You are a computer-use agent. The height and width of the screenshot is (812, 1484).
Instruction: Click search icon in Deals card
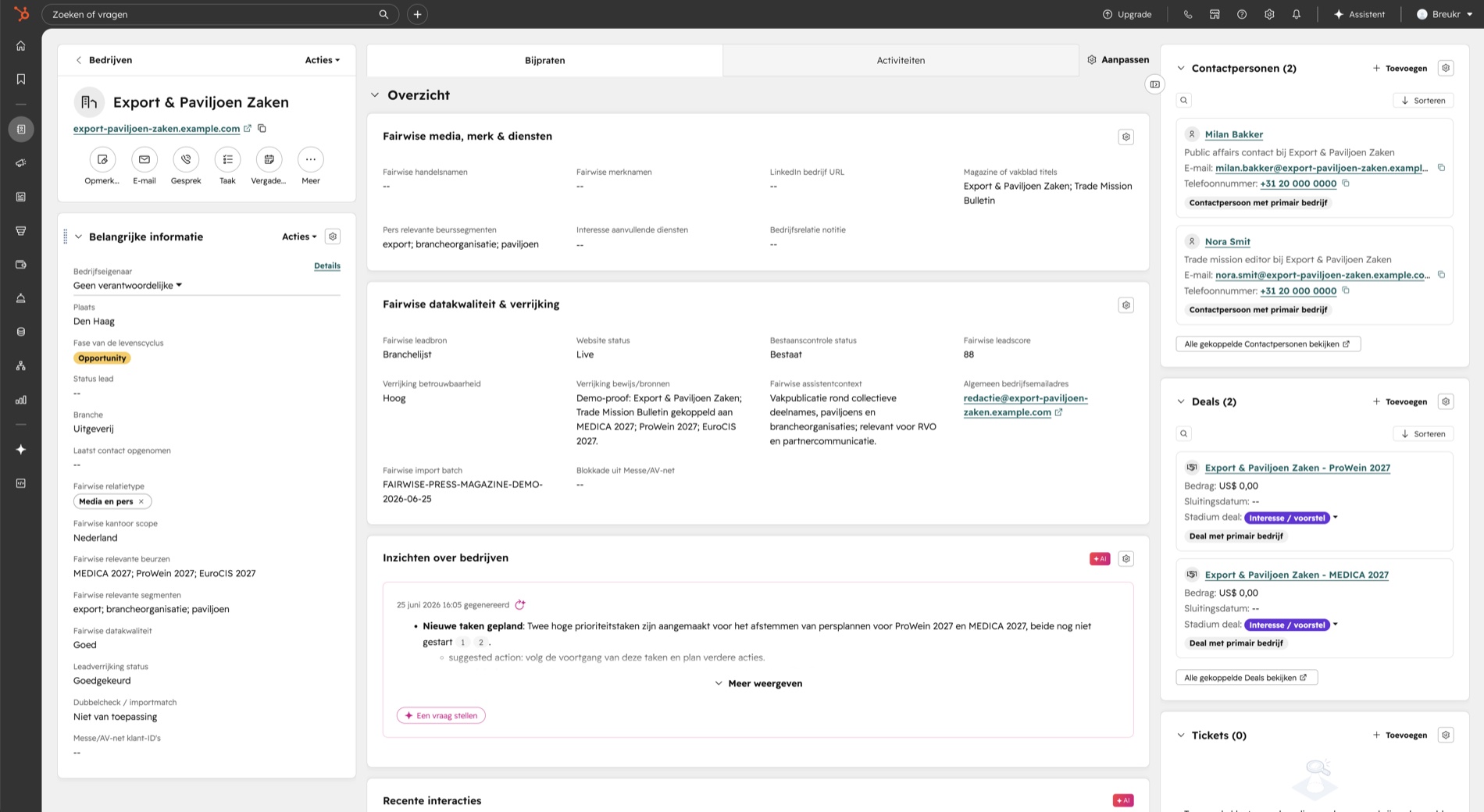click(1184, 433)
